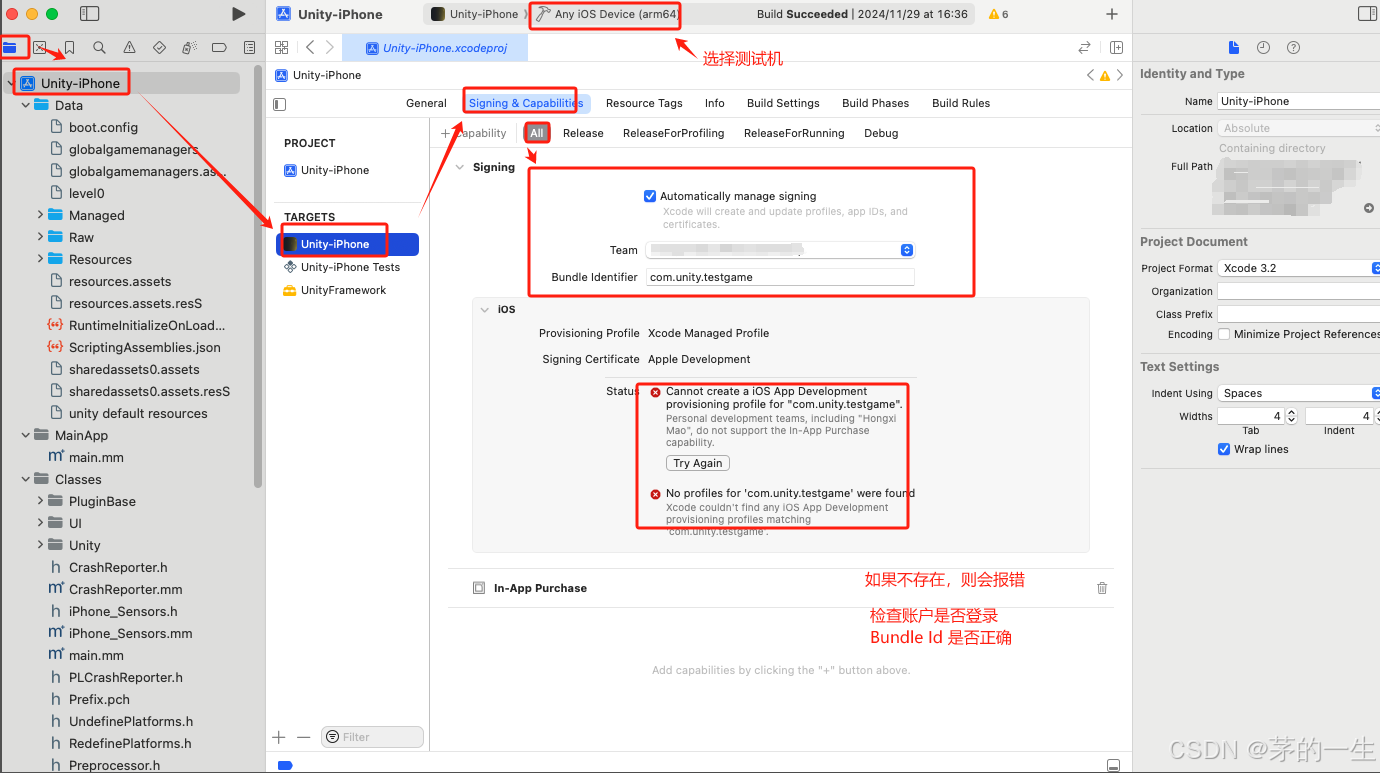Go back with the editor back arrow
This screenshot has height=773, width=1380.
[x=310, y=47]
